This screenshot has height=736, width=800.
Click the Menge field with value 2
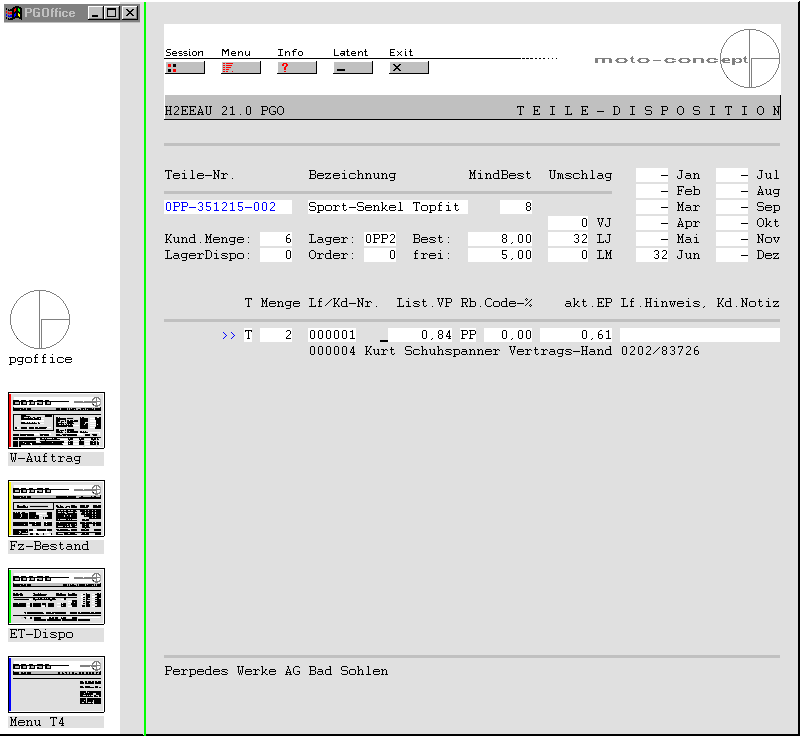click(277, 335)
